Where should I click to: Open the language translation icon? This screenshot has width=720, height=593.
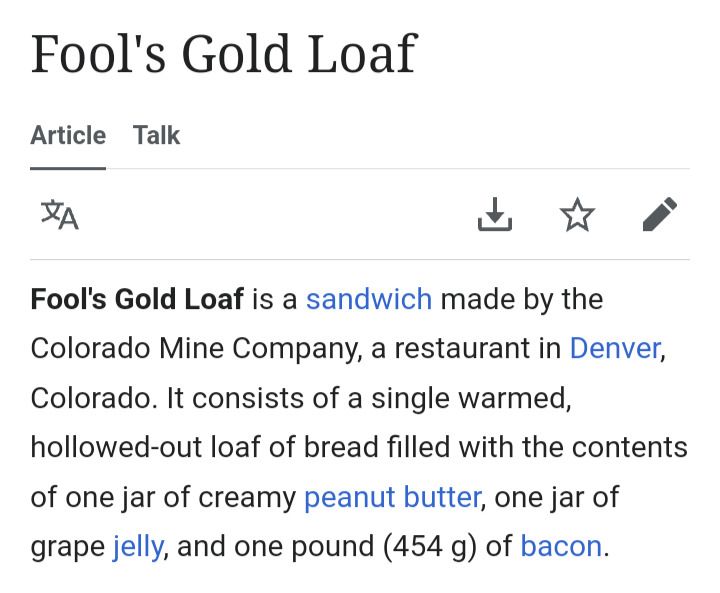pyautogui.click(x=60, y=215)
